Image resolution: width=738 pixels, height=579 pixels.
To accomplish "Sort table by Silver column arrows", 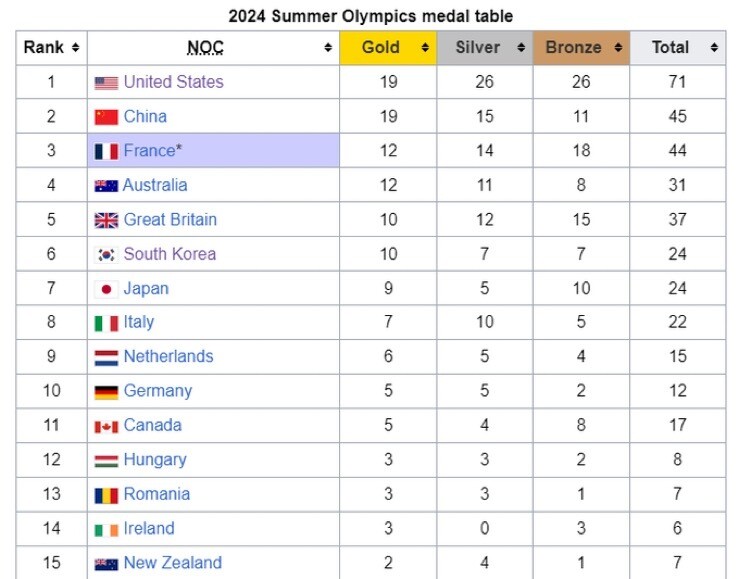I will (x=521, y=48).
